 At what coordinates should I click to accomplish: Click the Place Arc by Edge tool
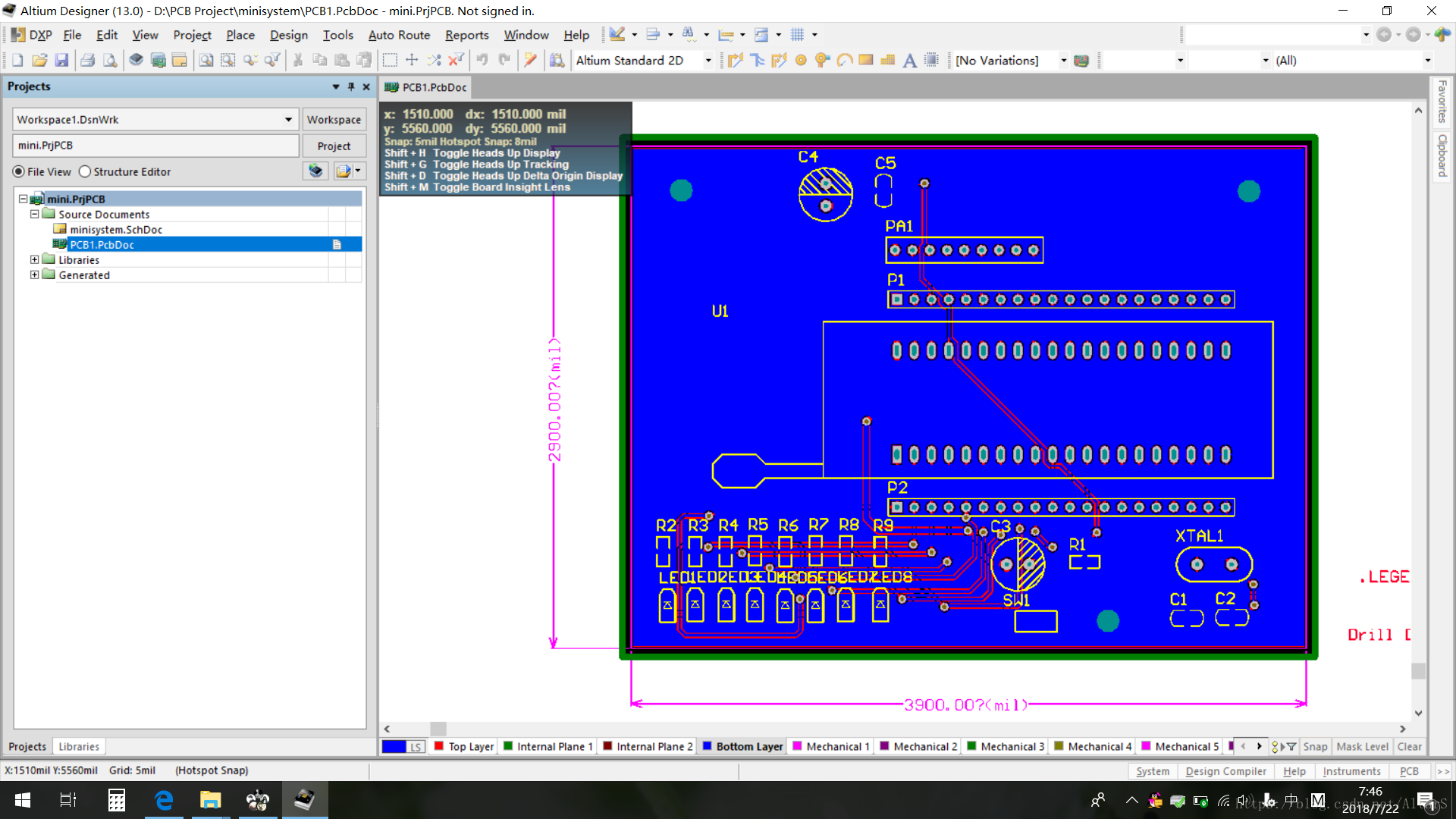point(845,61)
